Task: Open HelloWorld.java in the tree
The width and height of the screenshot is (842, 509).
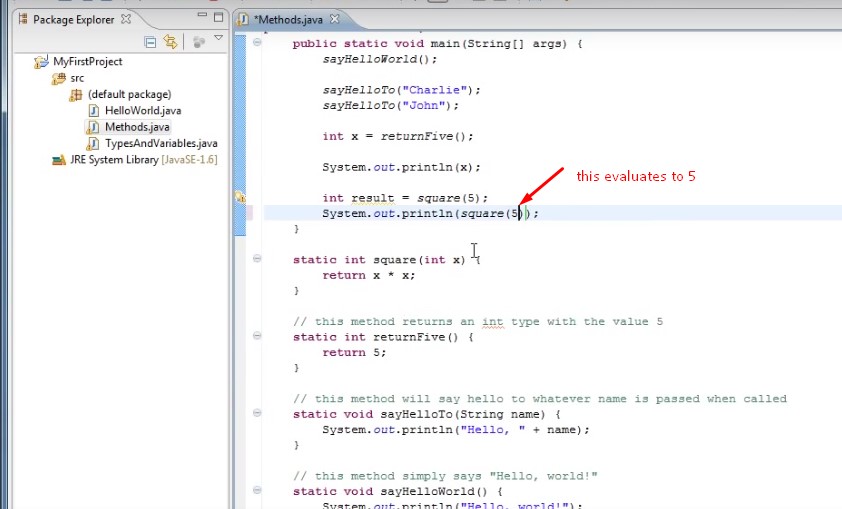Action: click(142, 111)
